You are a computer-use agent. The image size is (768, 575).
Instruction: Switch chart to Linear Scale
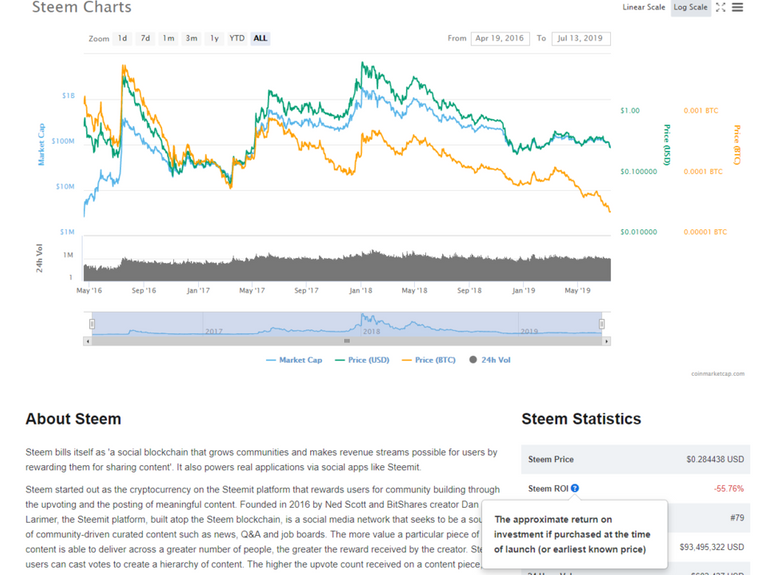[x=643, y=7]
